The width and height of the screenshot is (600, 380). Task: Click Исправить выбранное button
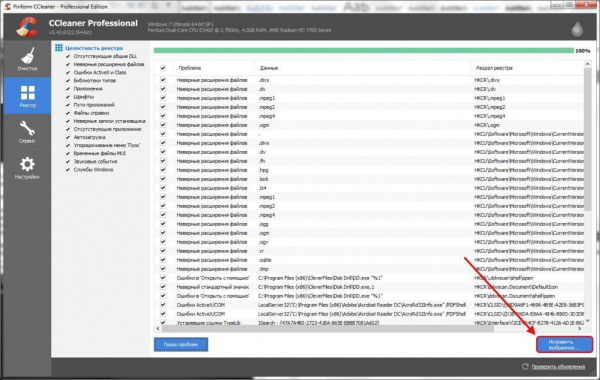[564, 344]
